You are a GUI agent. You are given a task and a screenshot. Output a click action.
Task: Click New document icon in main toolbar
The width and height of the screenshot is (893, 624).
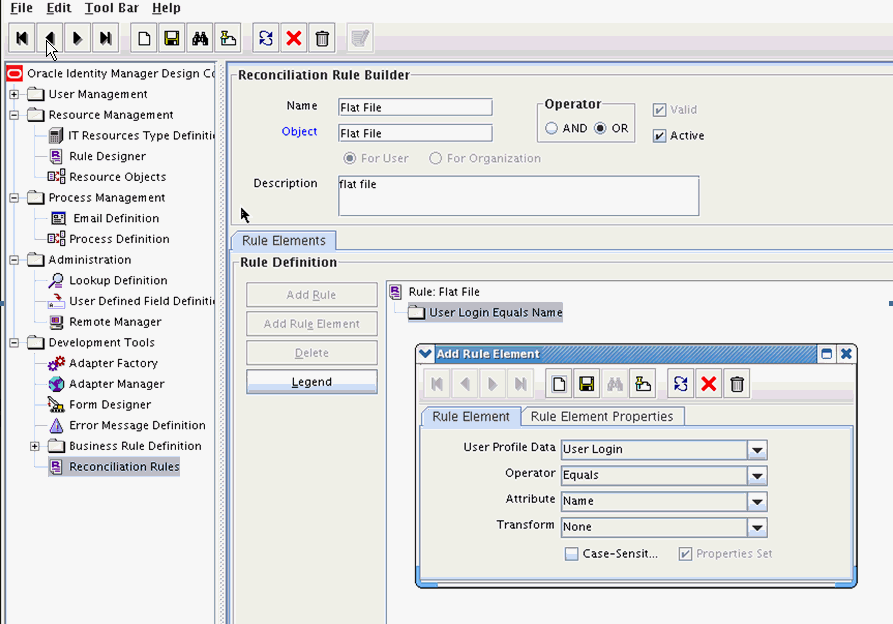pyautogui.click(x=144, y=39)
